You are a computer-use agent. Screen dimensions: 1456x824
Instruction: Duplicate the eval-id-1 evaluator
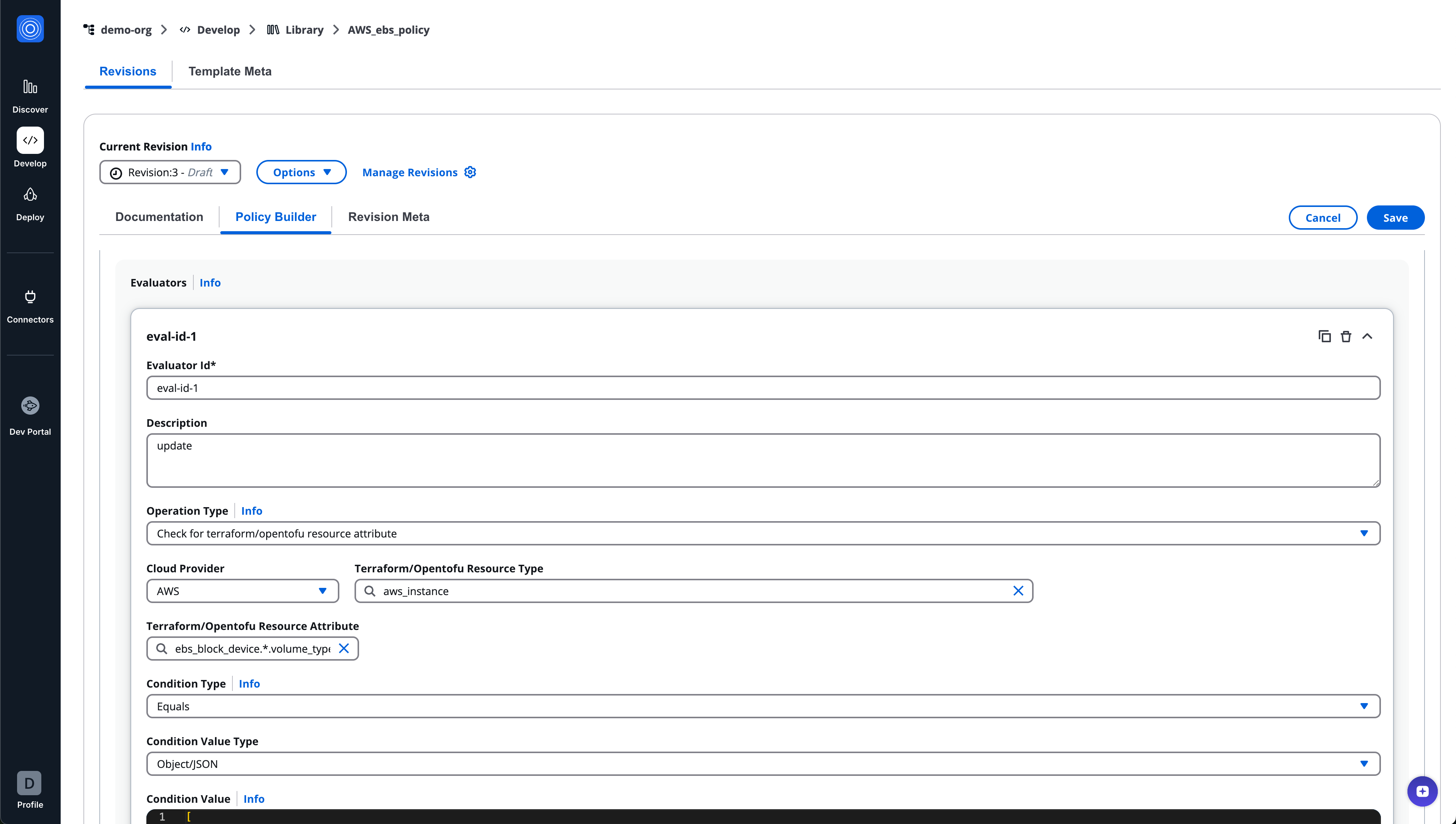1325,335
